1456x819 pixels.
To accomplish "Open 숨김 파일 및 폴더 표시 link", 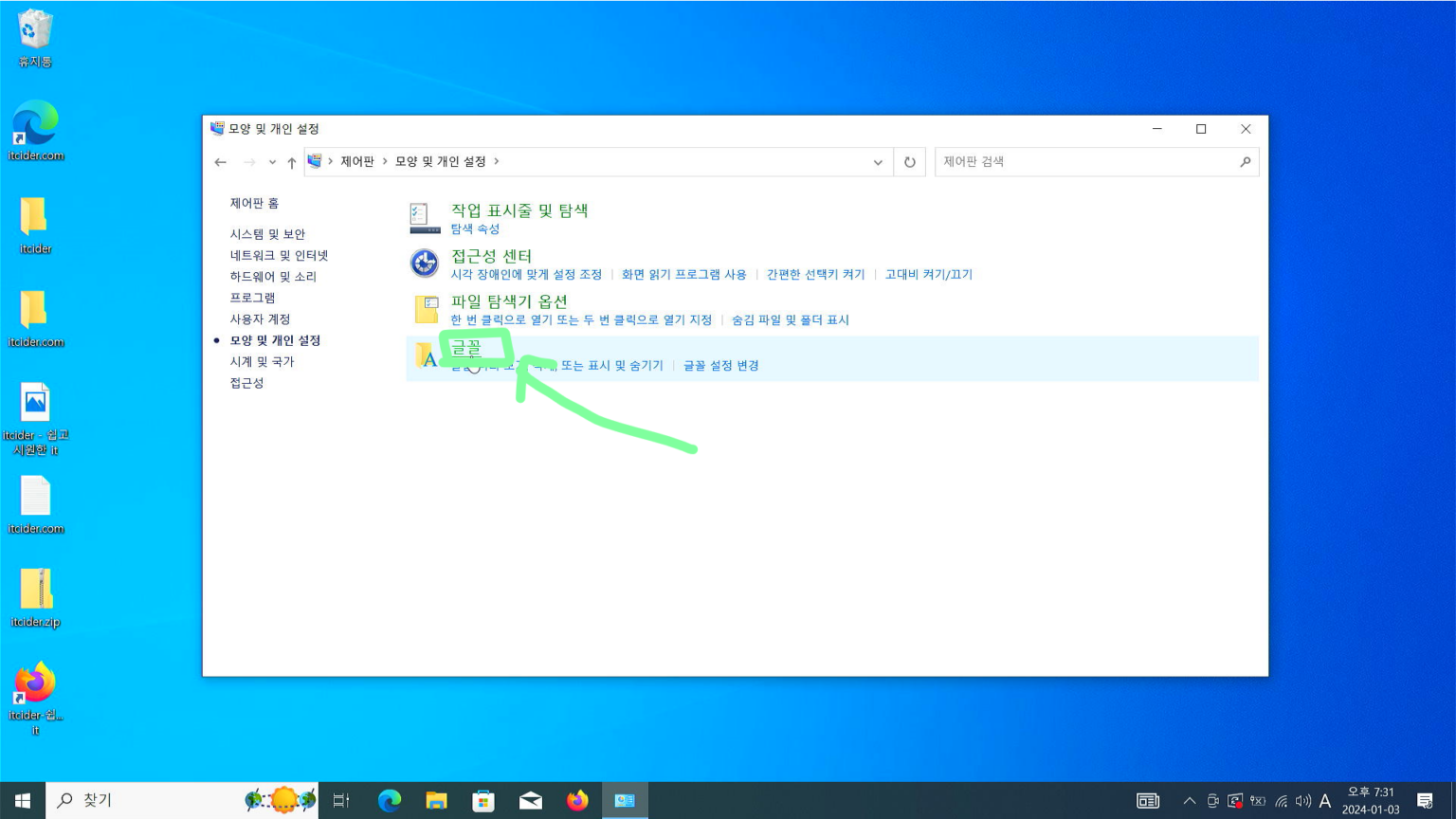I will tap(790, 320).
